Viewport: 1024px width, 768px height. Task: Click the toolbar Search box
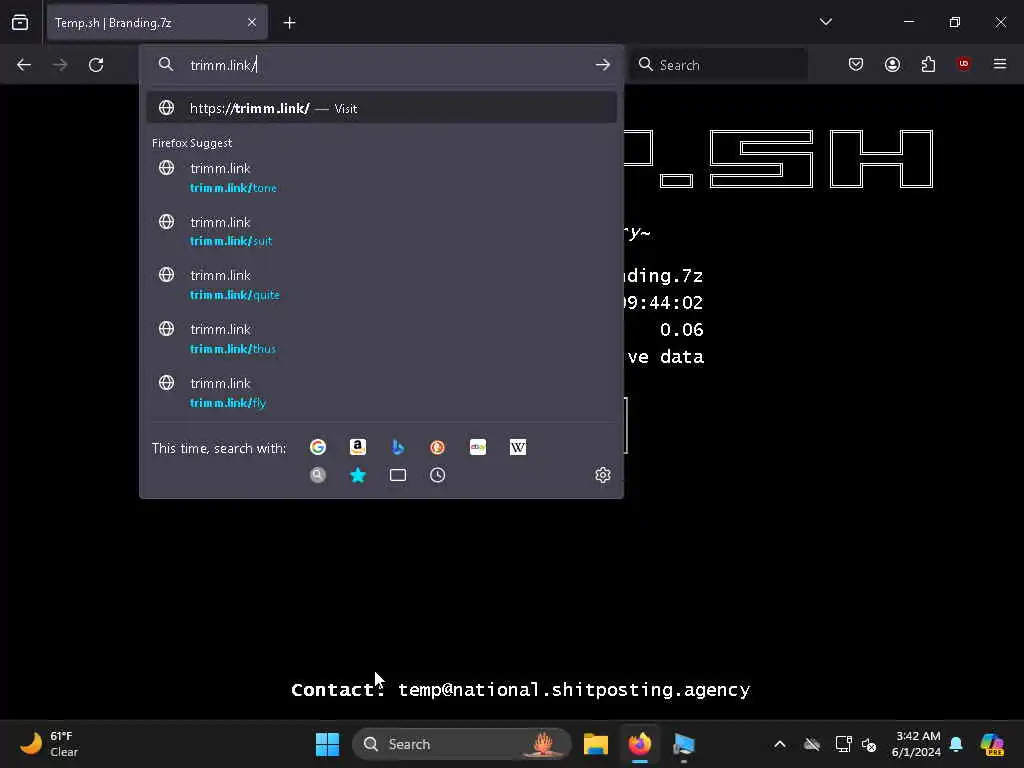pyautogui.click(x=719, y=65)
